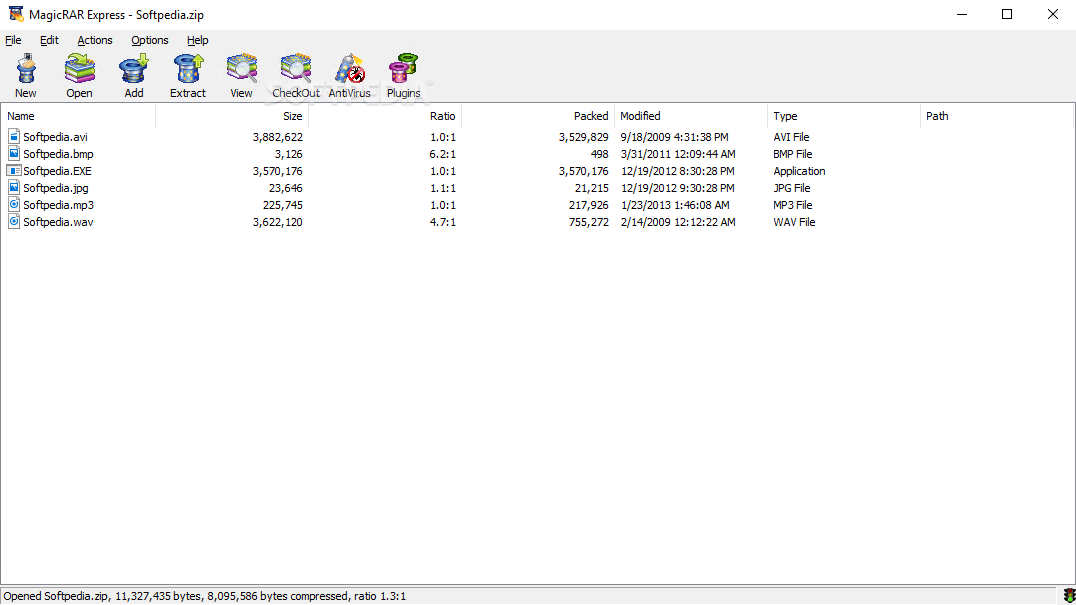Viewport: 1076px width, 605px height.
Task: Sort by the Type column header
Action: pyautogui.click(x=844, y=116)
